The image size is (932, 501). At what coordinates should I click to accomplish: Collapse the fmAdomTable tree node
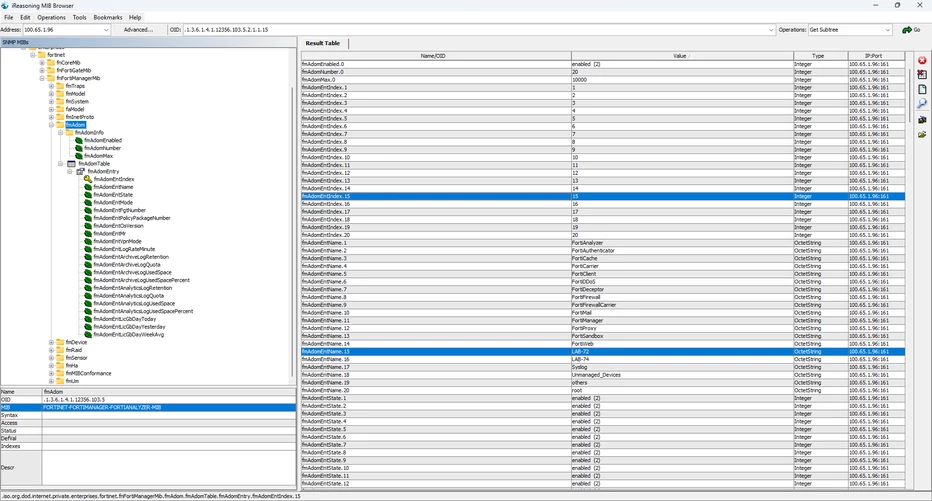click(x=61, y=163)
